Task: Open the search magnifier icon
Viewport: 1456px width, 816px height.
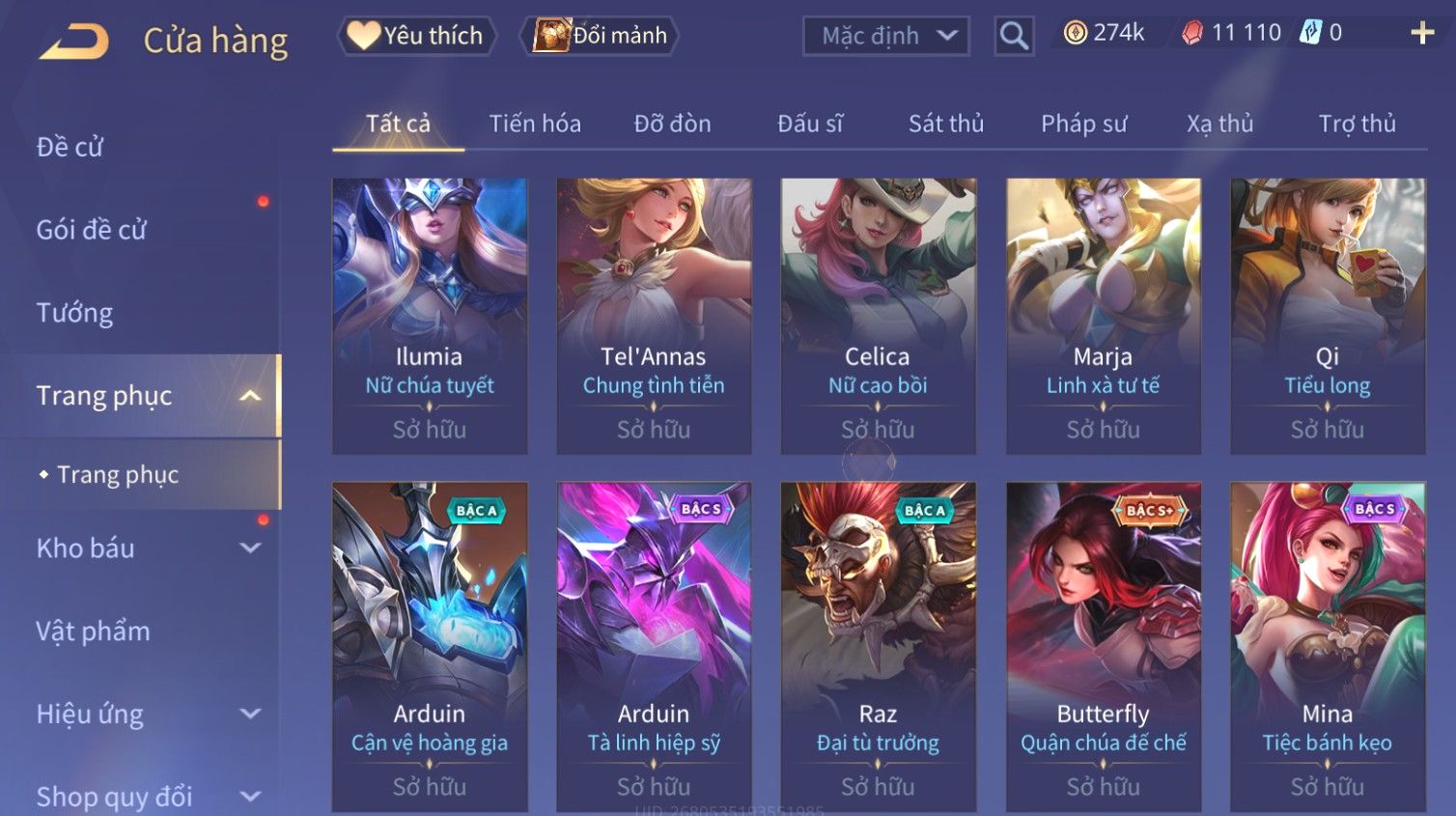Action: click(x=1014, y=36)
